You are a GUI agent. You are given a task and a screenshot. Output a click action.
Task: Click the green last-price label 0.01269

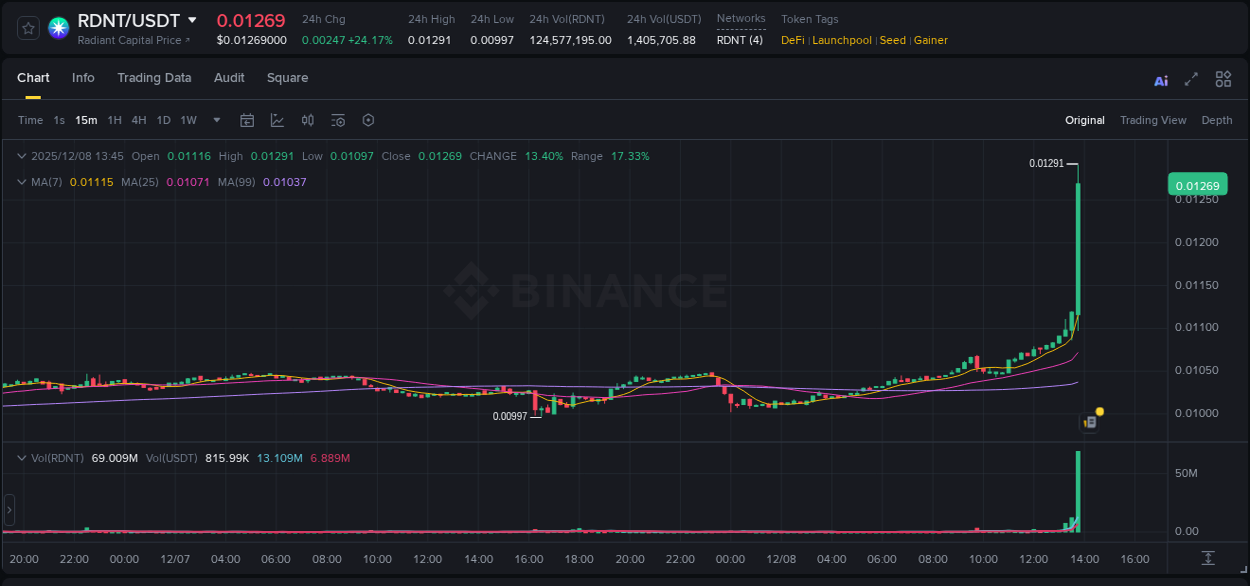1197,184
